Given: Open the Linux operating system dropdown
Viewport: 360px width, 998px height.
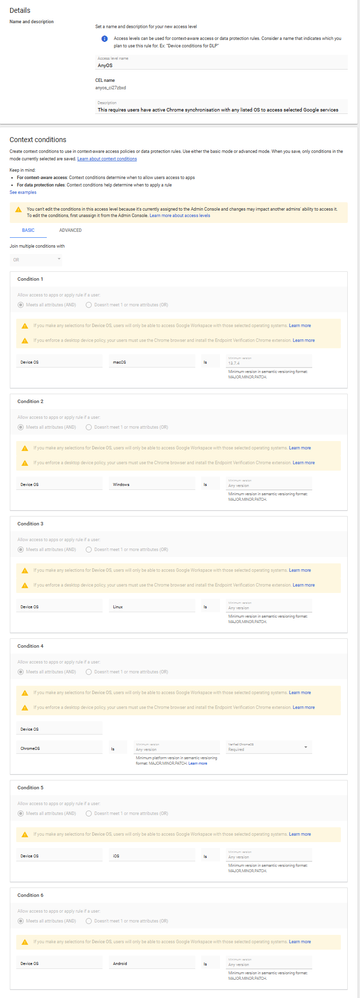Looking at the screenshot, I should (x=152, y=606).
